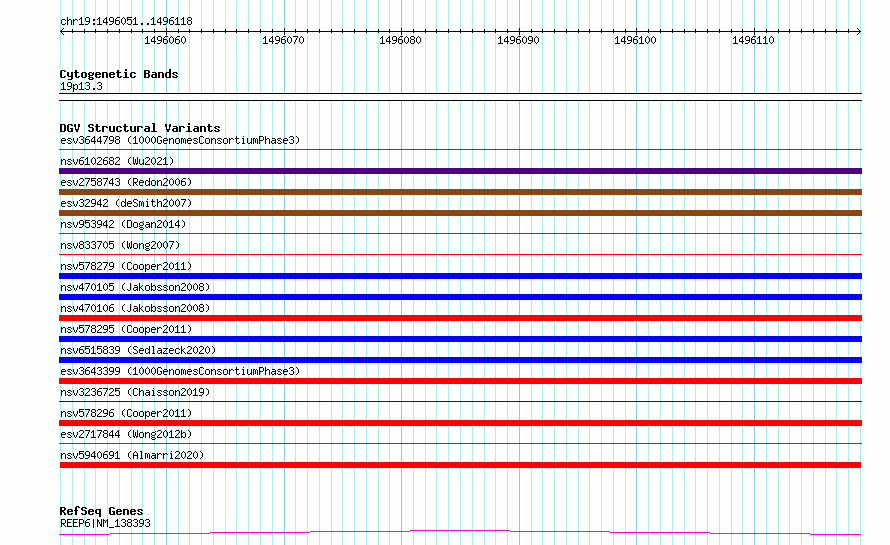This screenshot has width=890, height=545.
Task: Open the REEP6|NM_138393 gene label
Action: click(x=105, y=523)
